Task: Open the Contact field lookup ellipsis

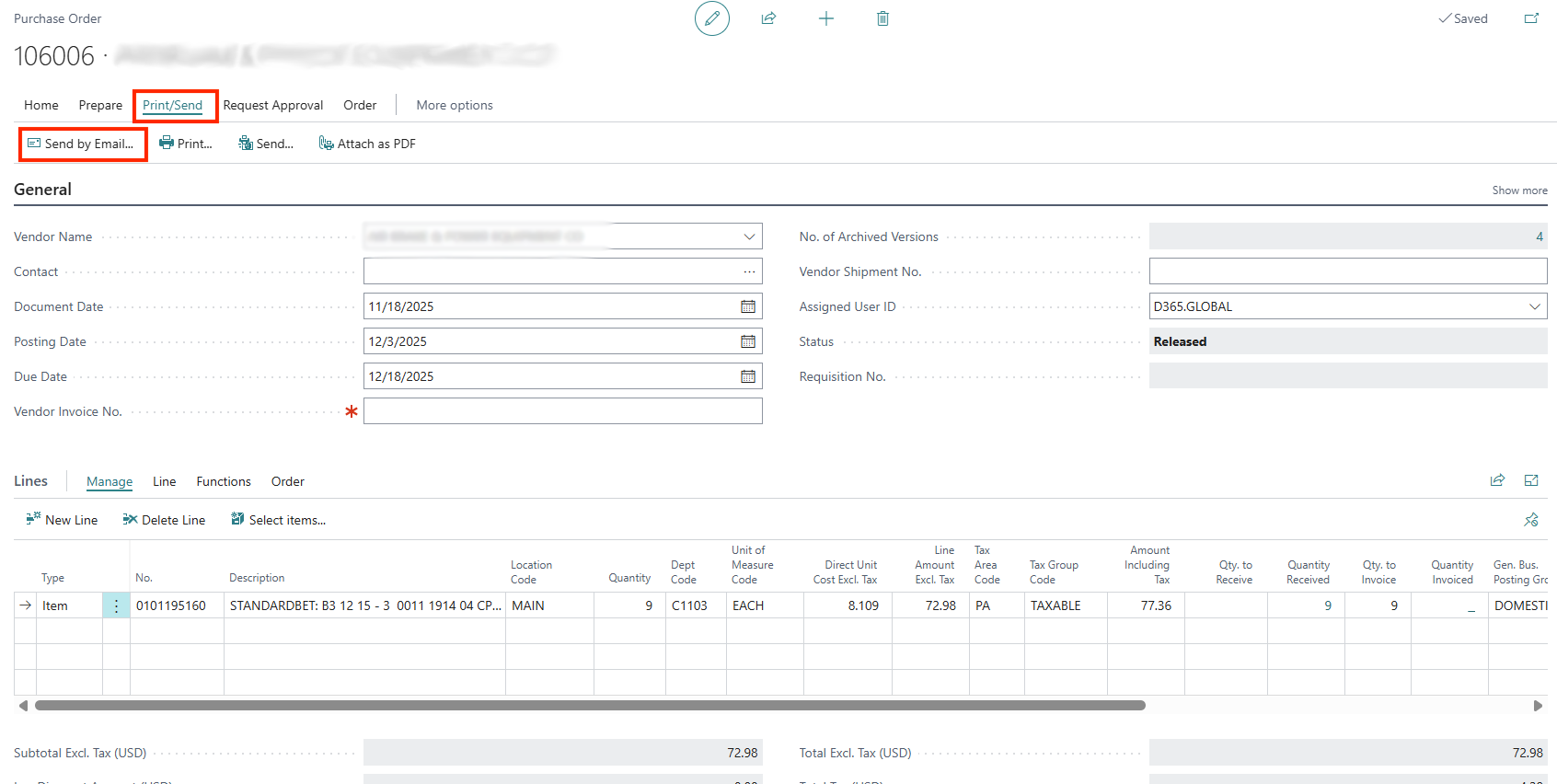Action: (749, 271)
